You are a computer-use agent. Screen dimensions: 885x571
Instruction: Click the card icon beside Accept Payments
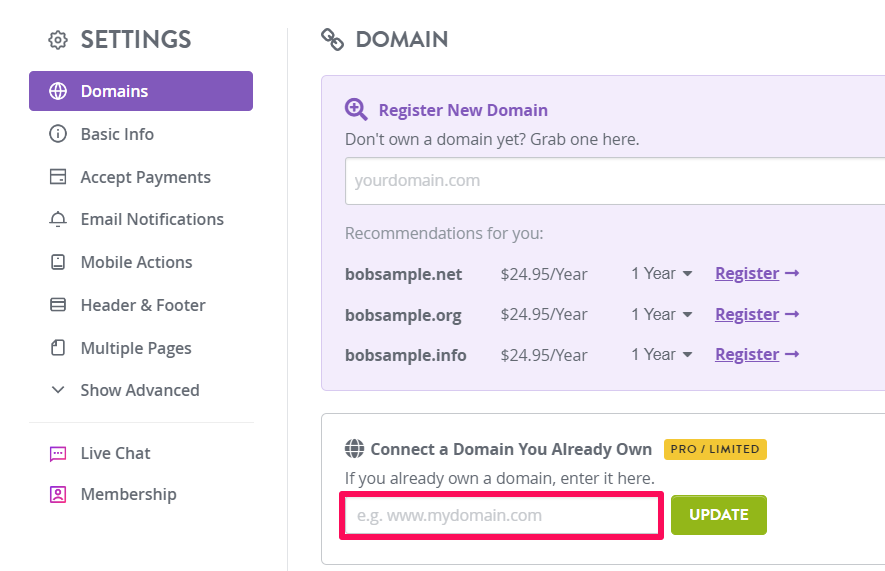[x=58, y=177]
